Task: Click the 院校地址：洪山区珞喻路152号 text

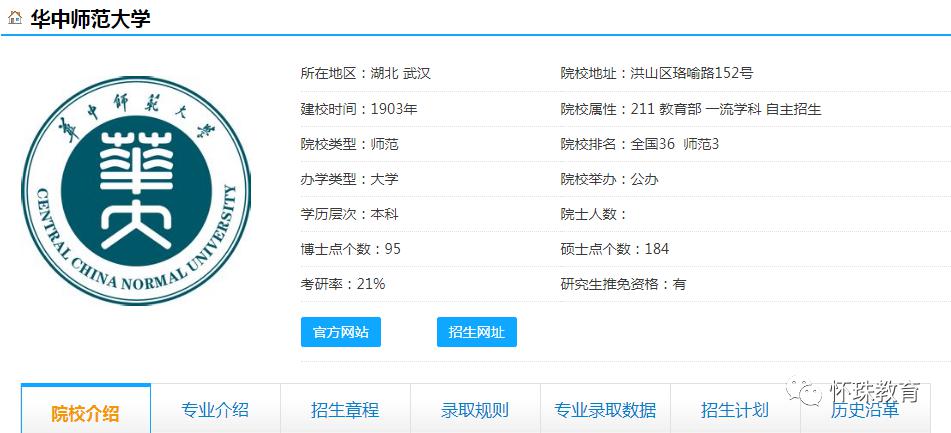Action: 657,74
